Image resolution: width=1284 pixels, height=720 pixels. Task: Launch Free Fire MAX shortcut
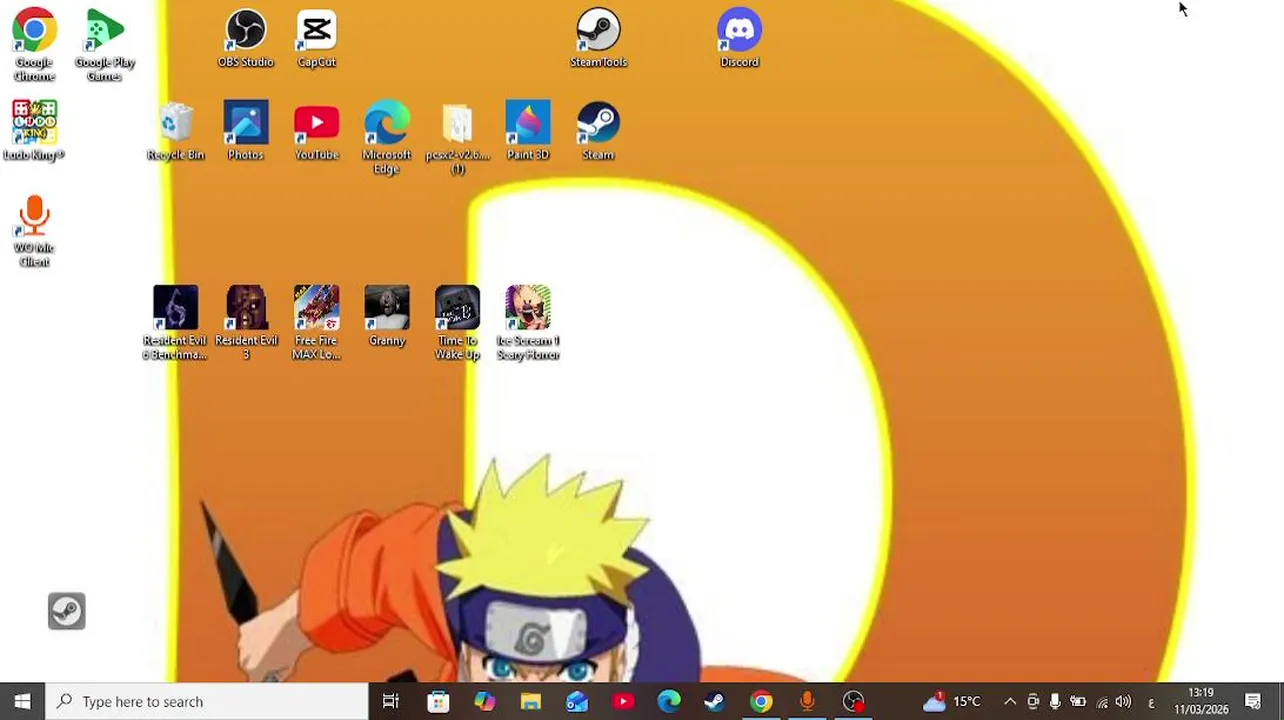[316, 323]
